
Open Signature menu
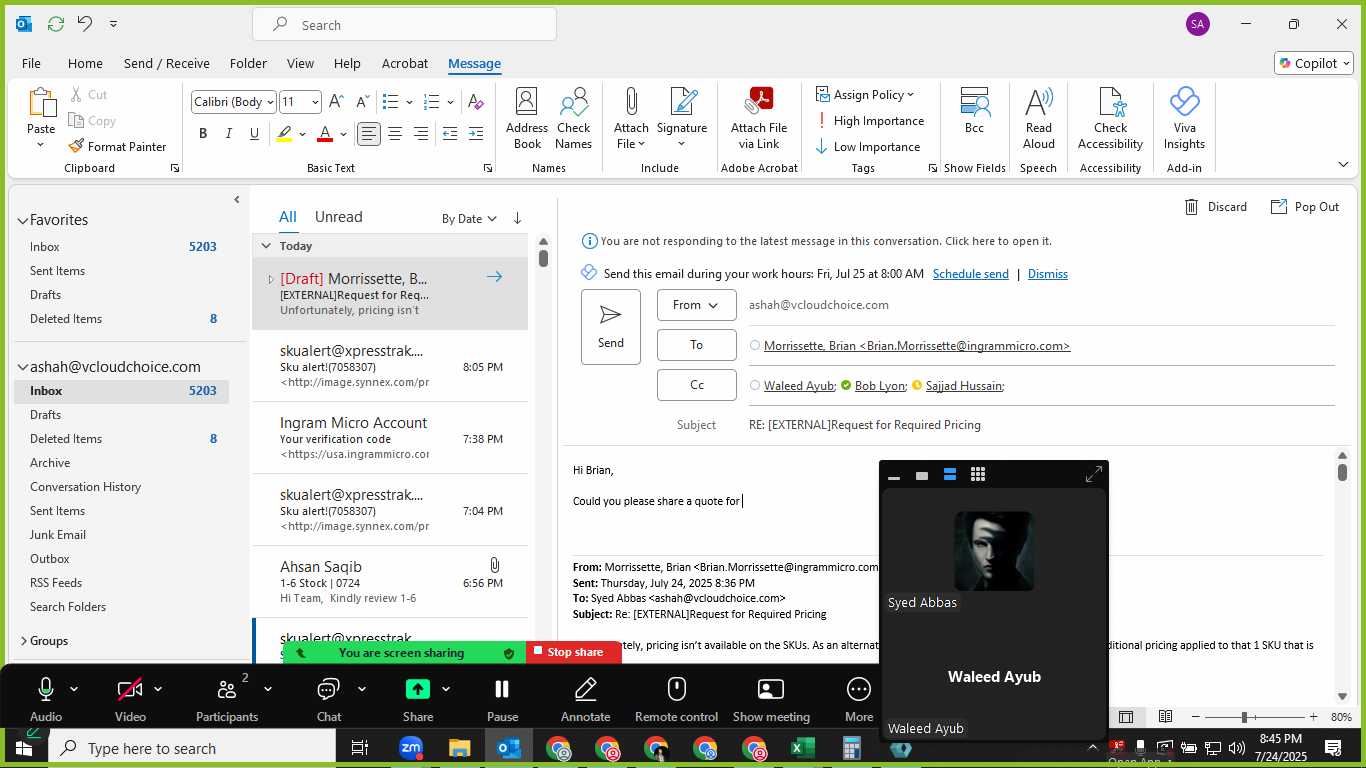[x=682, y=119]
